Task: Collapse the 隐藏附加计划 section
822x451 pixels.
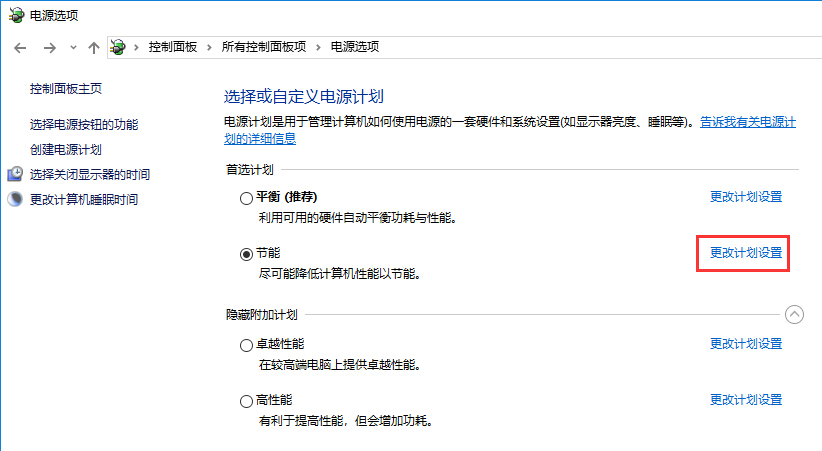Action: pyautogui.click(x=794, y=315)
